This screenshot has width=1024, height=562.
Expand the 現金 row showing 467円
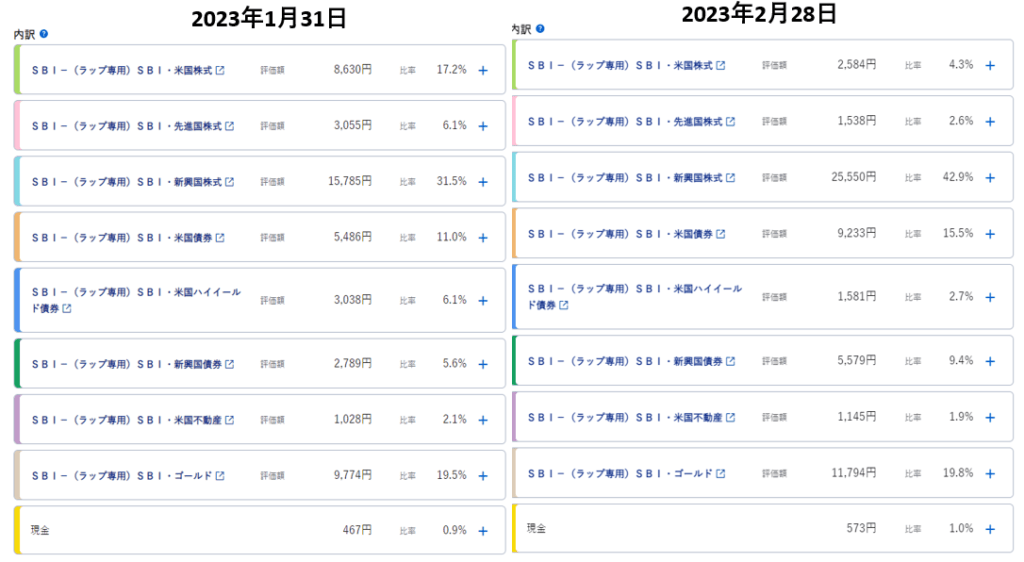[483, 531]
